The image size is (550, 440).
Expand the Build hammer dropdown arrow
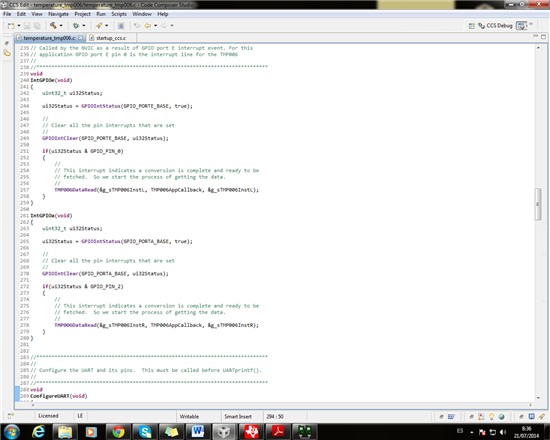(x=61, y=26)
